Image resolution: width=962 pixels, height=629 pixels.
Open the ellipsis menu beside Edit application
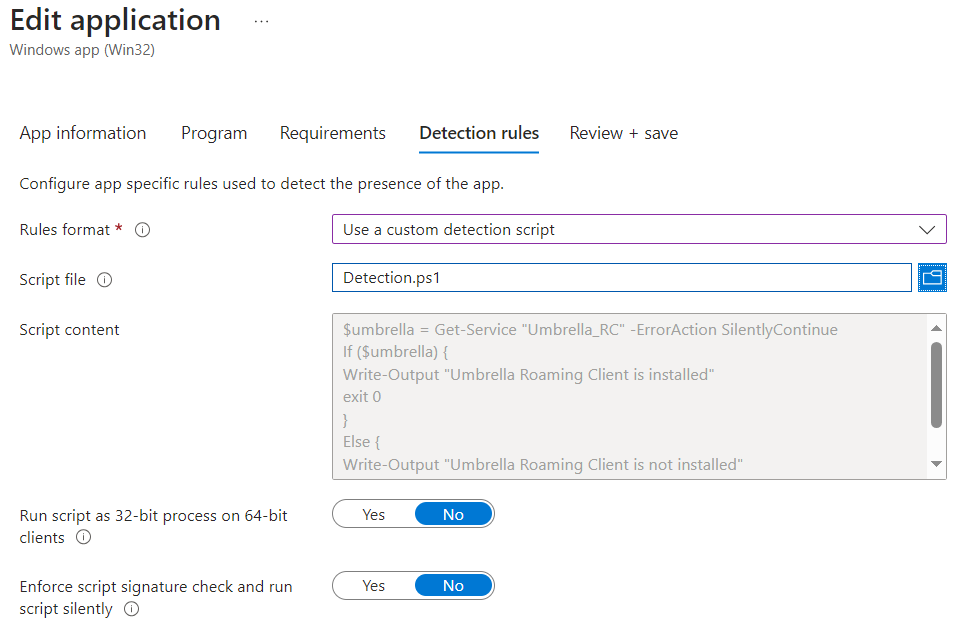[261, 21]
